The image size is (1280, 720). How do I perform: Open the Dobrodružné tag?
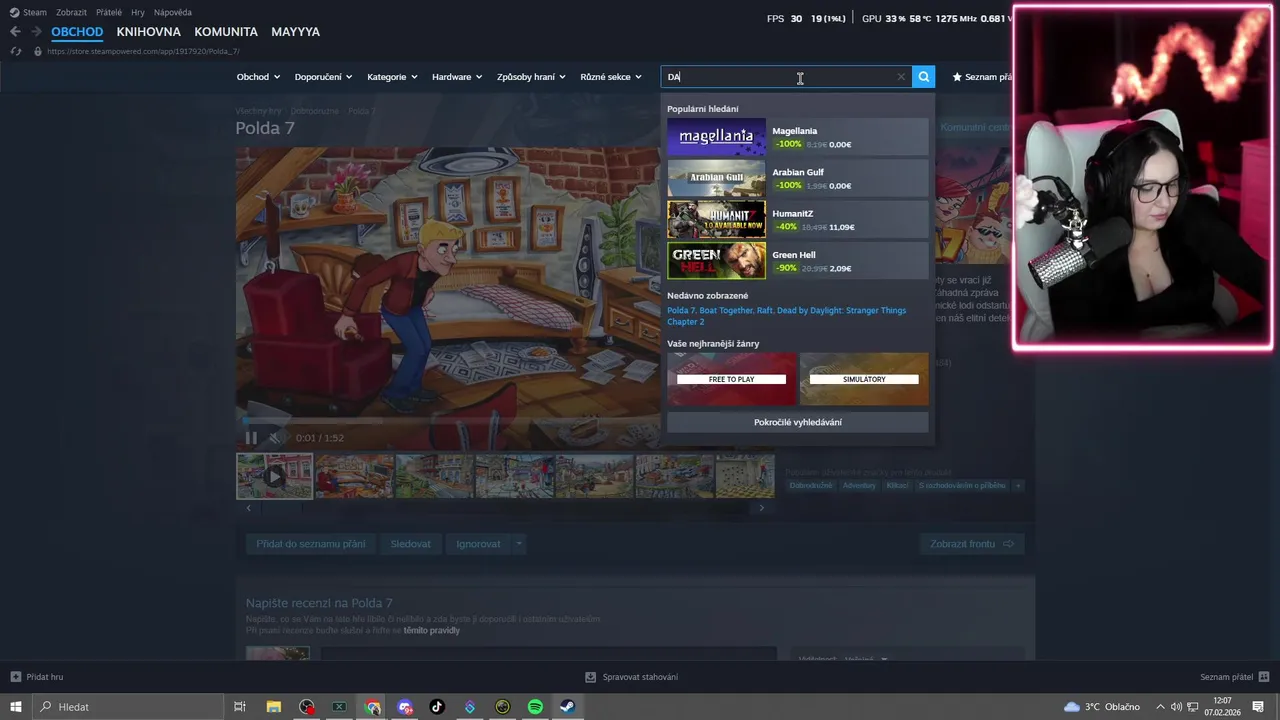(810, 485)
